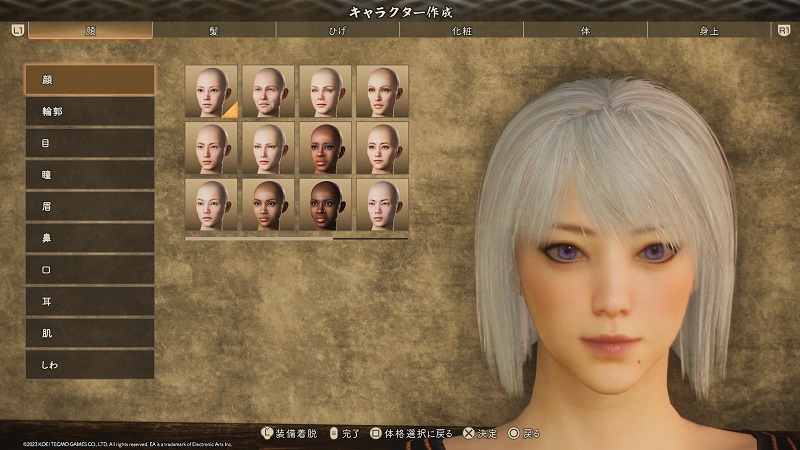Open the 身上 background tab
Viewport: 800px width, 450px height.
point(709,30)
